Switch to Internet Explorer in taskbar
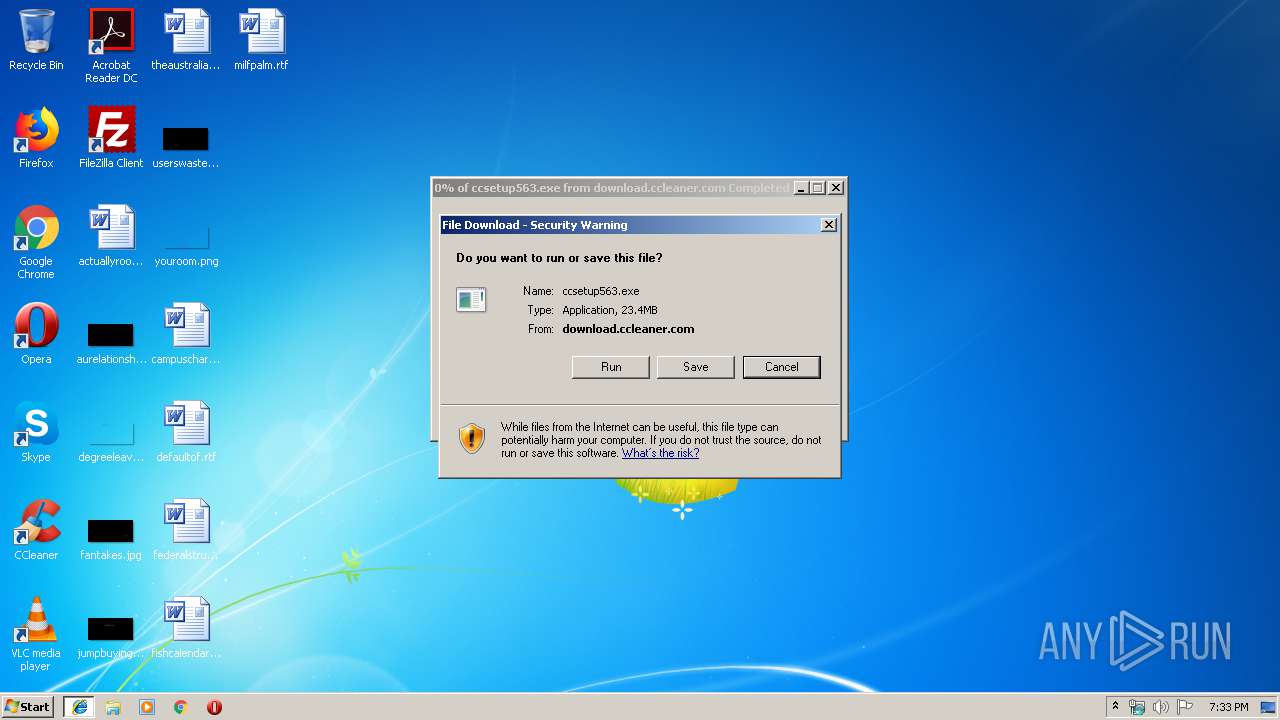The width and height of the screenshot is (1280, 720). click(80, 707)
